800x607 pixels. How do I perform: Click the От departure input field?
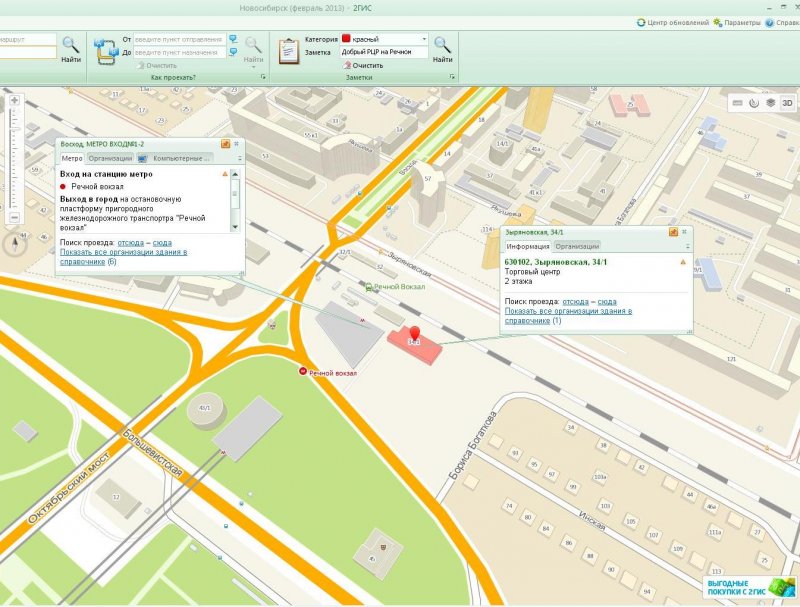coord(180,39)
